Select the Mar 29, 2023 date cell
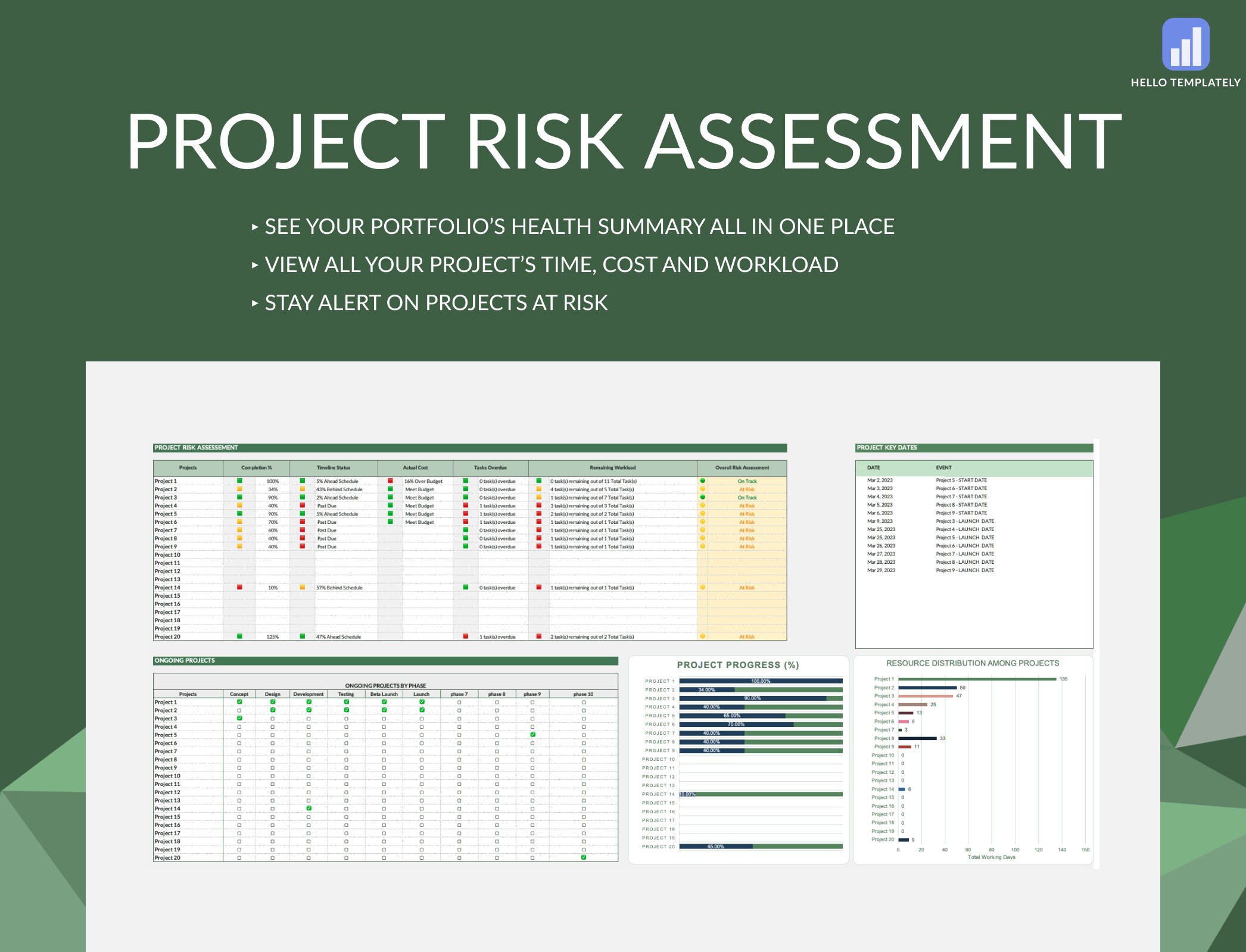Viewport: 1246px width, 952px height. (x=881, y=570)
